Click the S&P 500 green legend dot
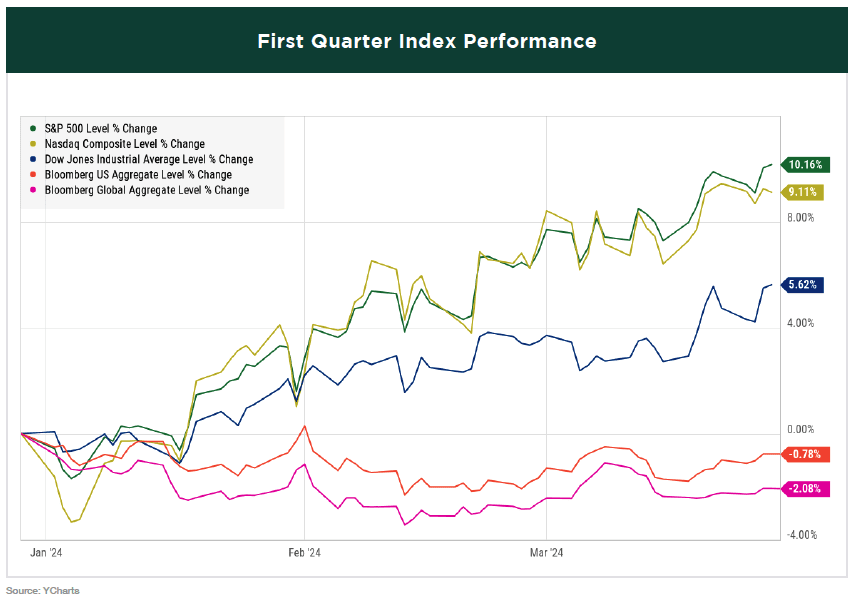This screenshot has width=854, height=599. point(34,129)
